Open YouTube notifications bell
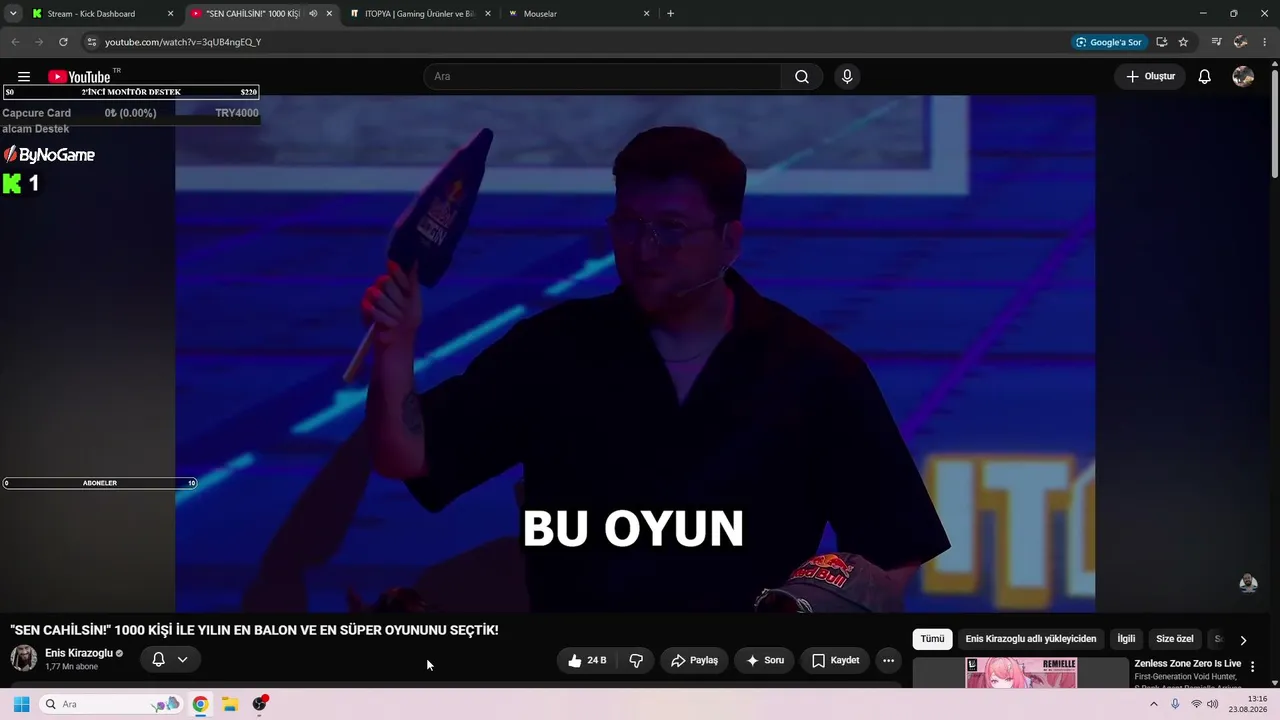This screenshot has width=1280, height=720. [x=1205, y=77]
